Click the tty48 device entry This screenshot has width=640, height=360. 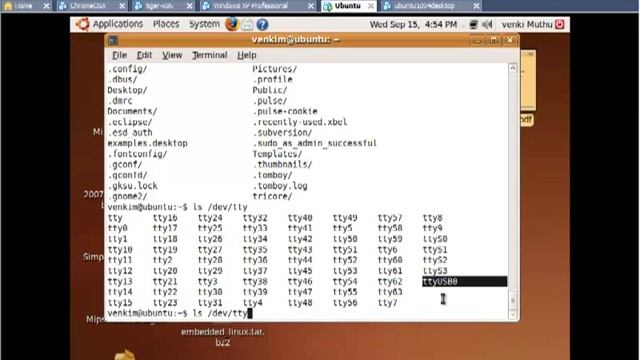click(300, 303)
